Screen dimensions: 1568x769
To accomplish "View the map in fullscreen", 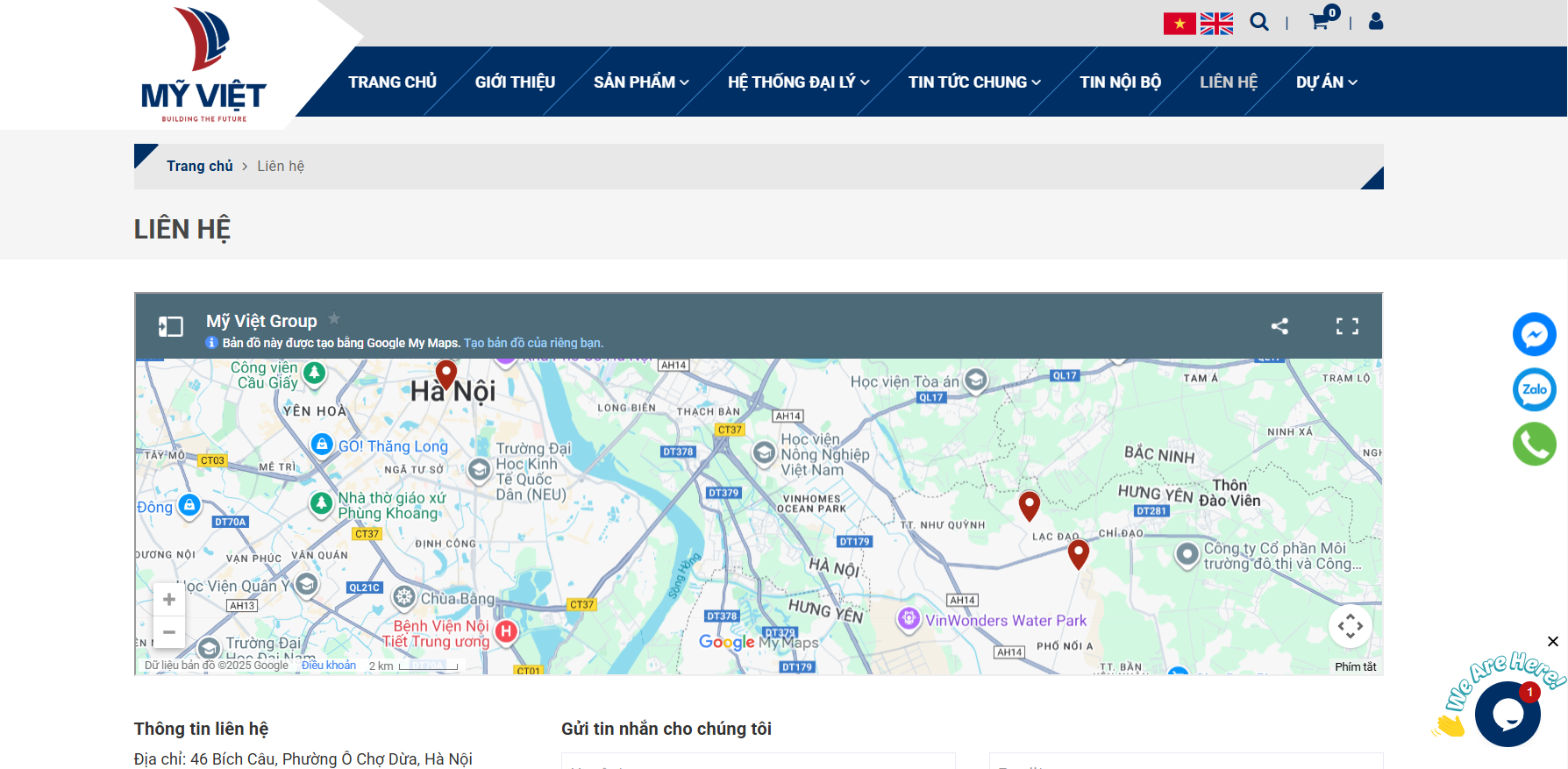I will [x=1347, y=326].
